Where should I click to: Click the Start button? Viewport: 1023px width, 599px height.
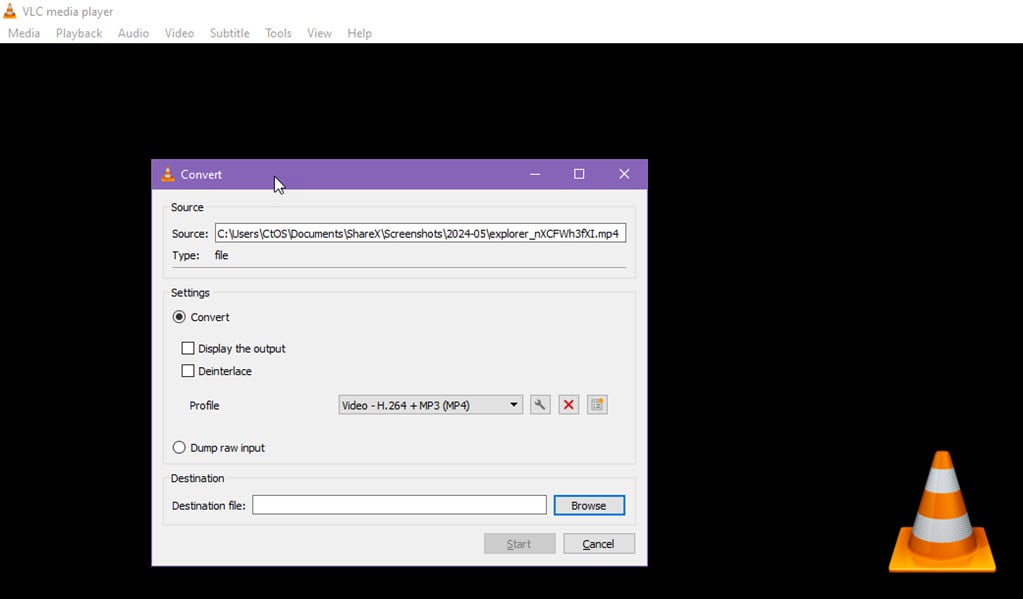519,544
